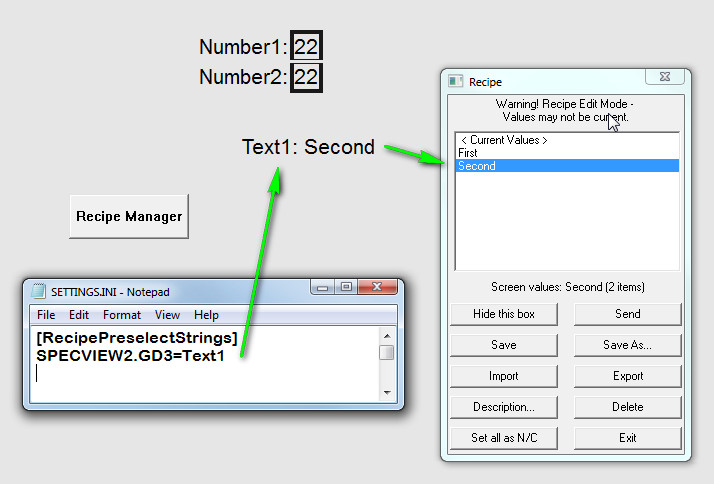Image resolution: width=714 pixels, height=484 pixels.
Task: Select Current Values in recipe list
Action: [567, 140]
